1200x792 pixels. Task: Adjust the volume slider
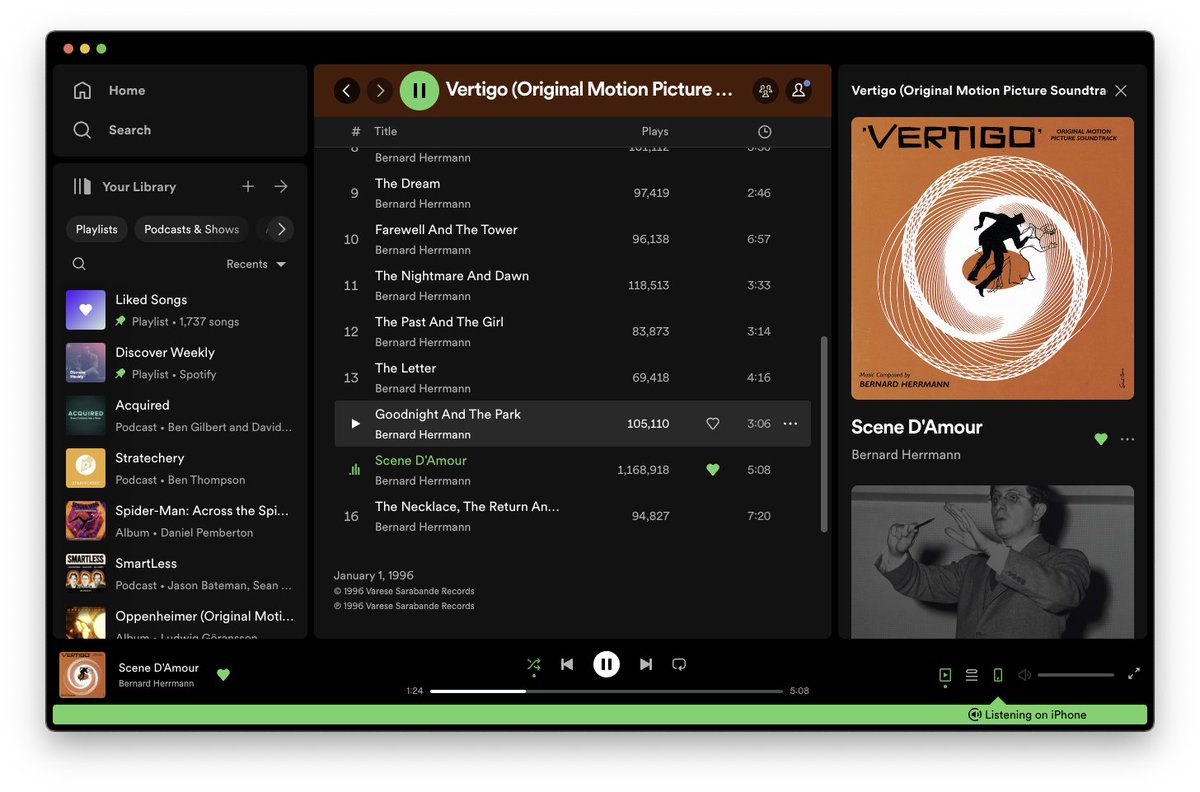pos(1076,675)
